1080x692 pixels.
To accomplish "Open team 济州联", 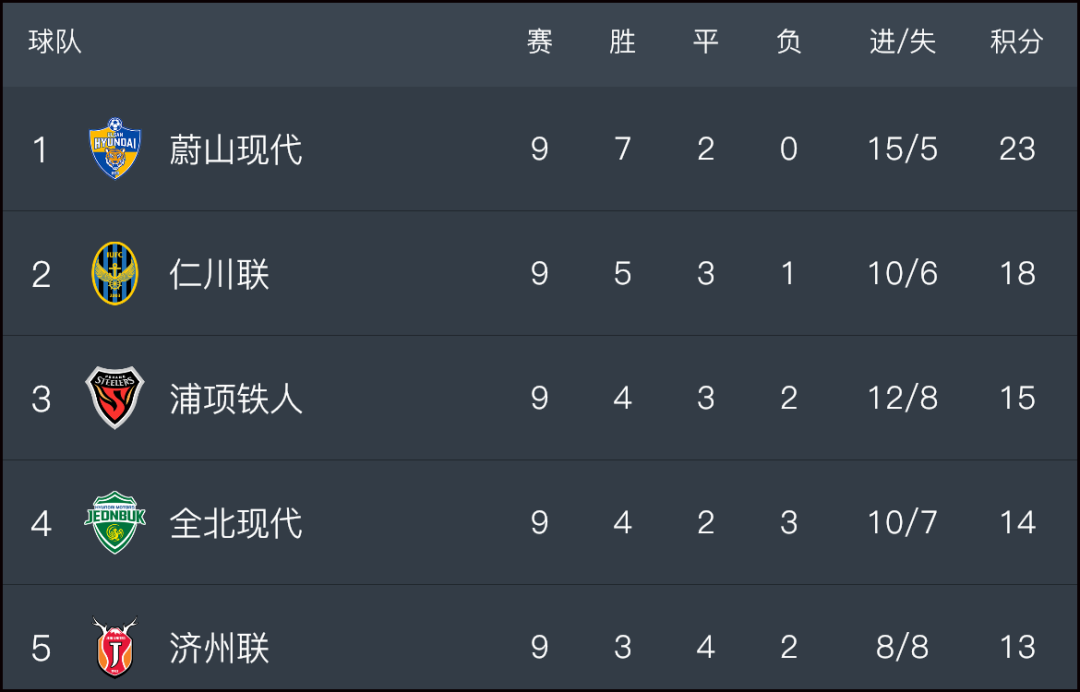I will [219, 648].
